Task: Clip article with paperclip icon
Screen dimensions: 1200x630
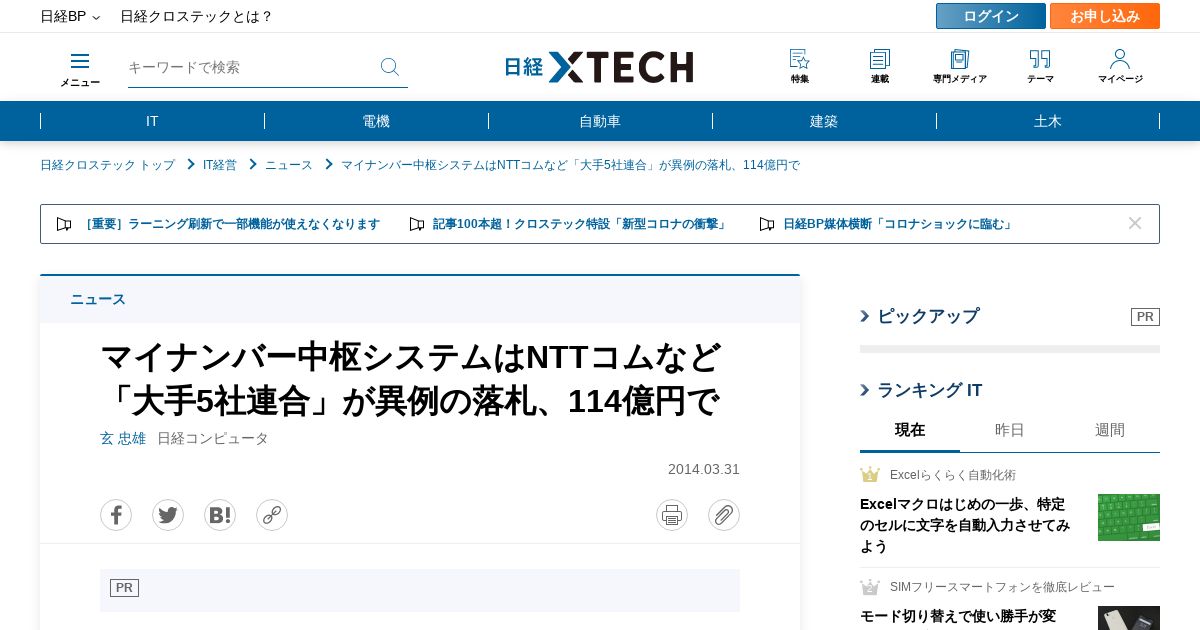Action: [x=724, y=515]
